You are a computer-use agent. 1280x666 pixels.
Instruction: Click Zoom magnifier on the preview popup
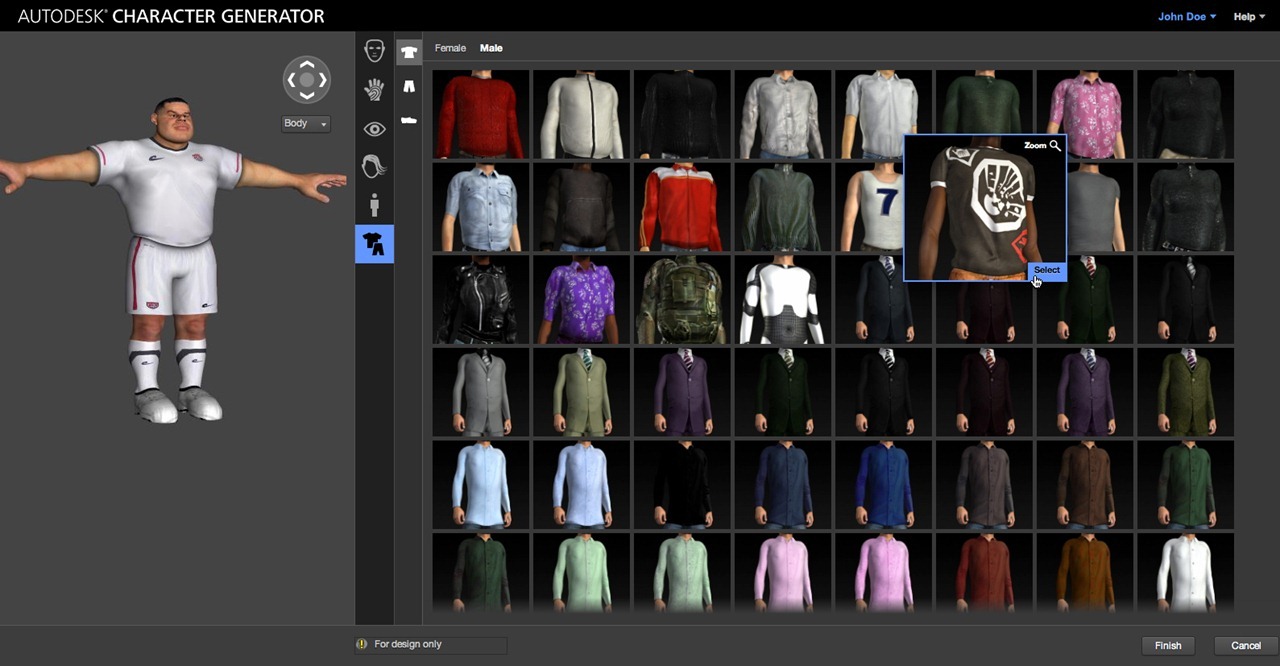click(x=1042, y=146)
